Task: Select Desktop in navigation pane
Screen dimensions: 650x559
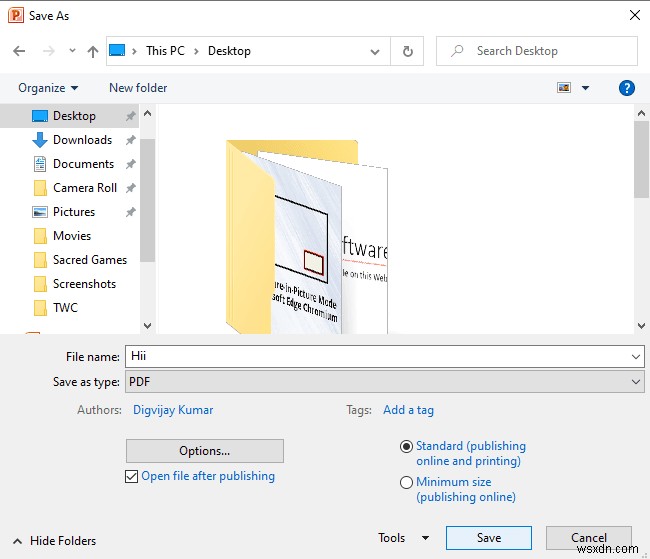Action: 70,116
